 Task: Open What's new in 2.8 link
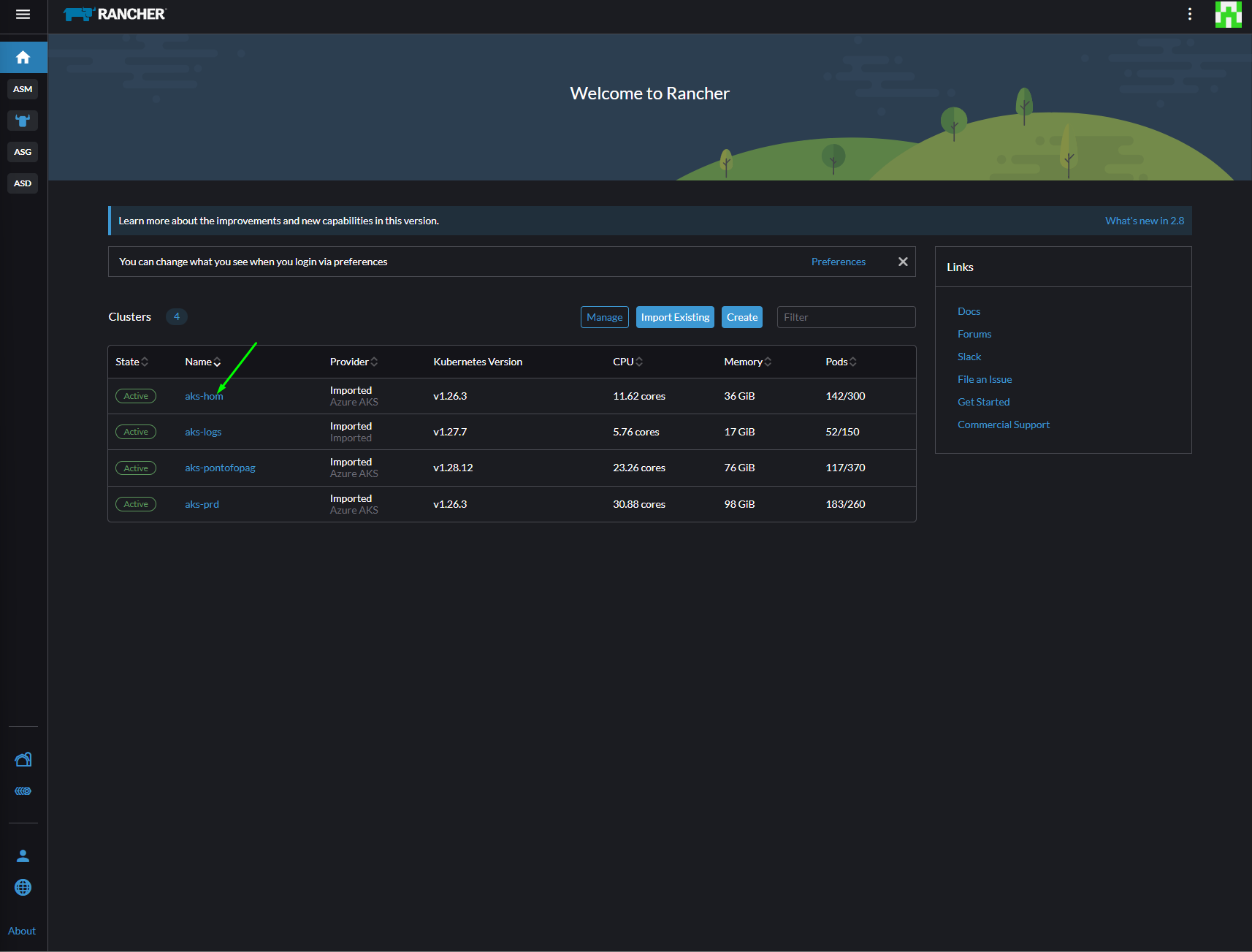pos(1145,221)
